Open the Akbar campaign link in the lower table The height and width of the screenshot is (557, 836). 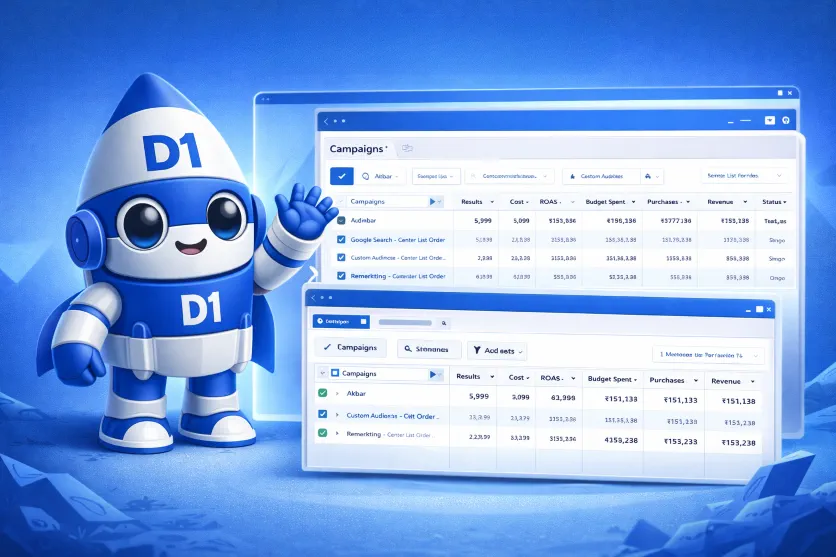tap(356, 393)
